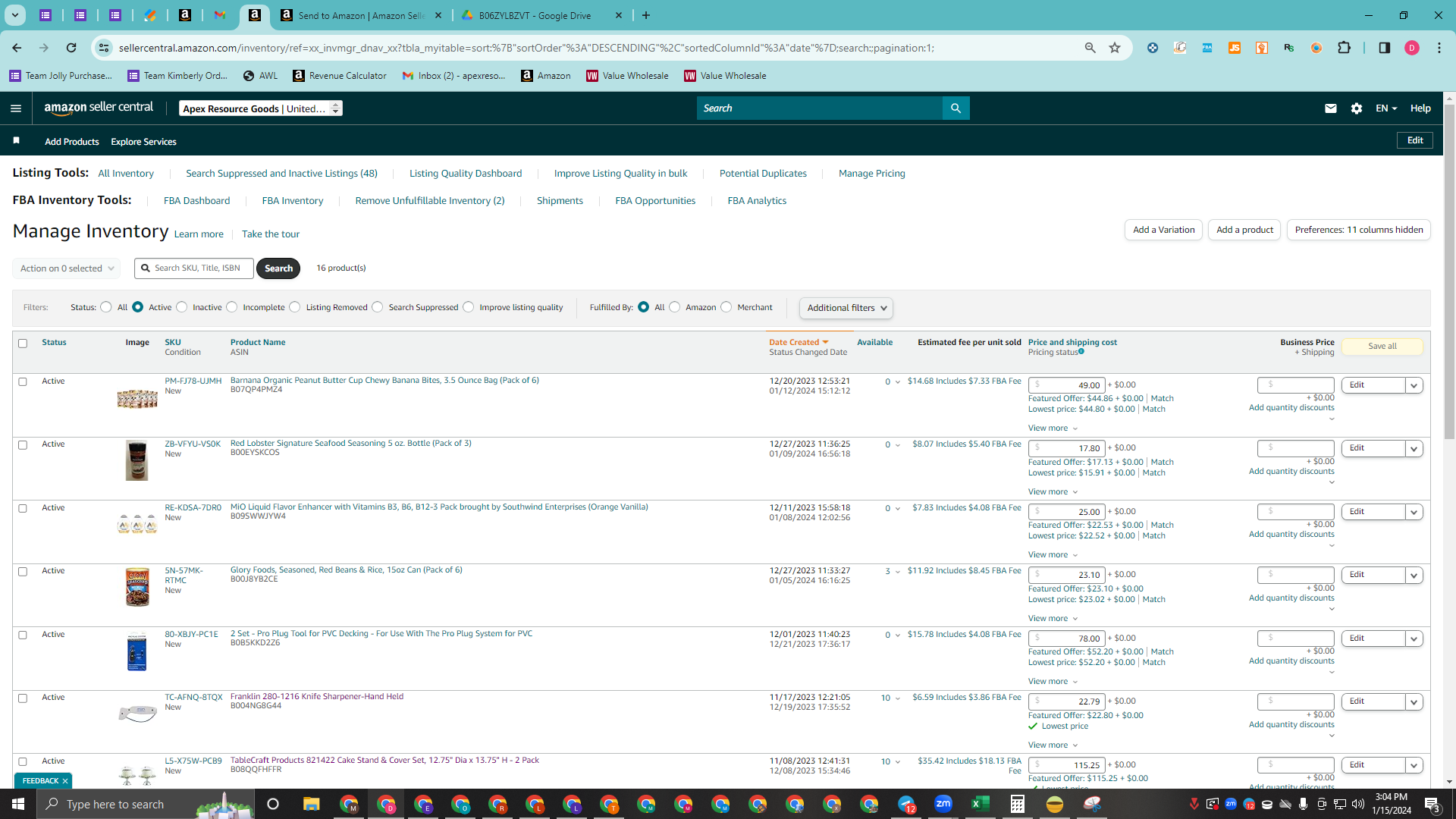
Task: Open the Shipments tab
Action: [x=560, y=201]
